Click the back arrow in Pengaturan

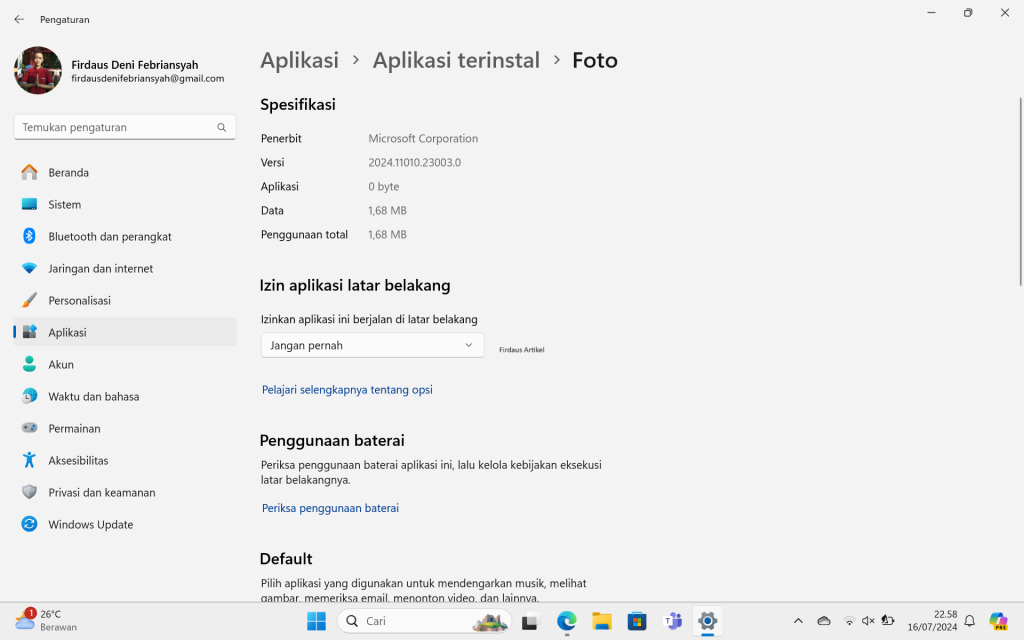(x=19, y=19)
